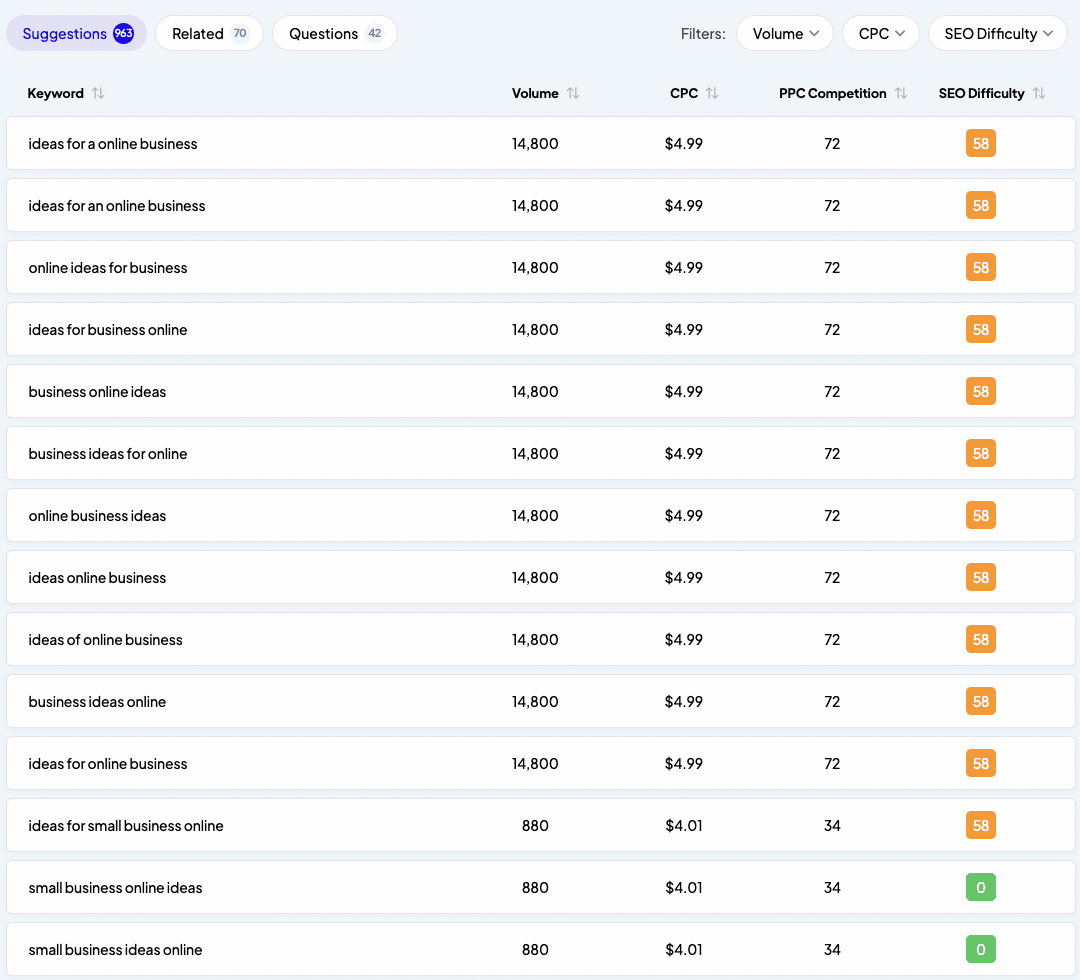Viewport: 1080px width, 980px height.
Task: Sort by Keyword using the sort arrows
Action: (x=98, y=93)
